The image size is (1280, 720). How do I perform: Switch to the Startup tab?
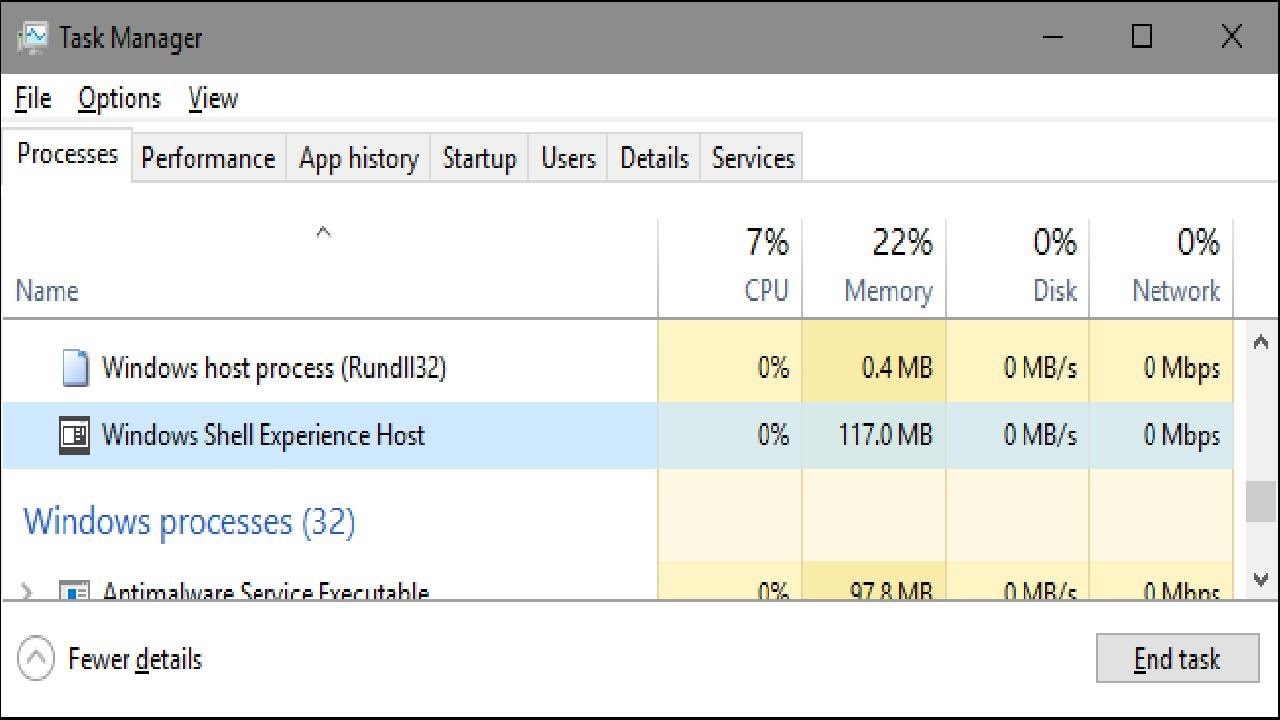(x=479, y=158)
